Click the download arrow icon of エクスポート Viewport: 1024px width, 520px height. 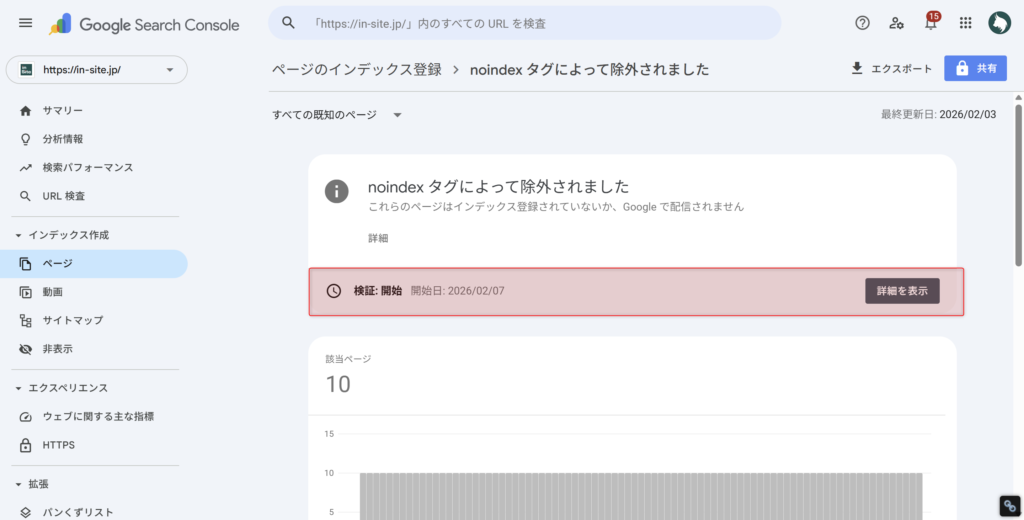click(x=857, y=68)
